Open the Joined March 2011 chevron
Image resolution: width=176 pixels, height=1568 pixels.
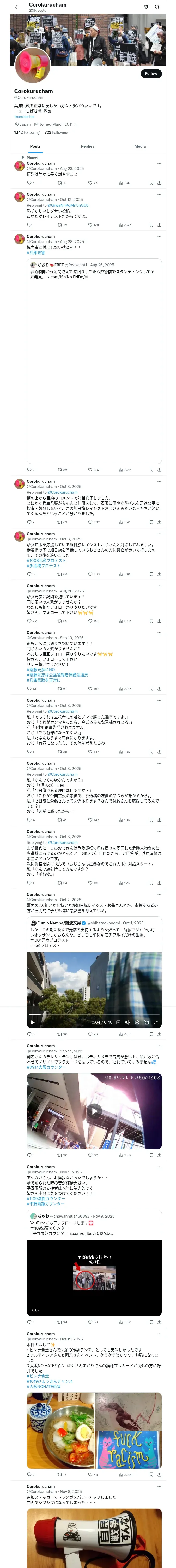(x=75, y=124)
